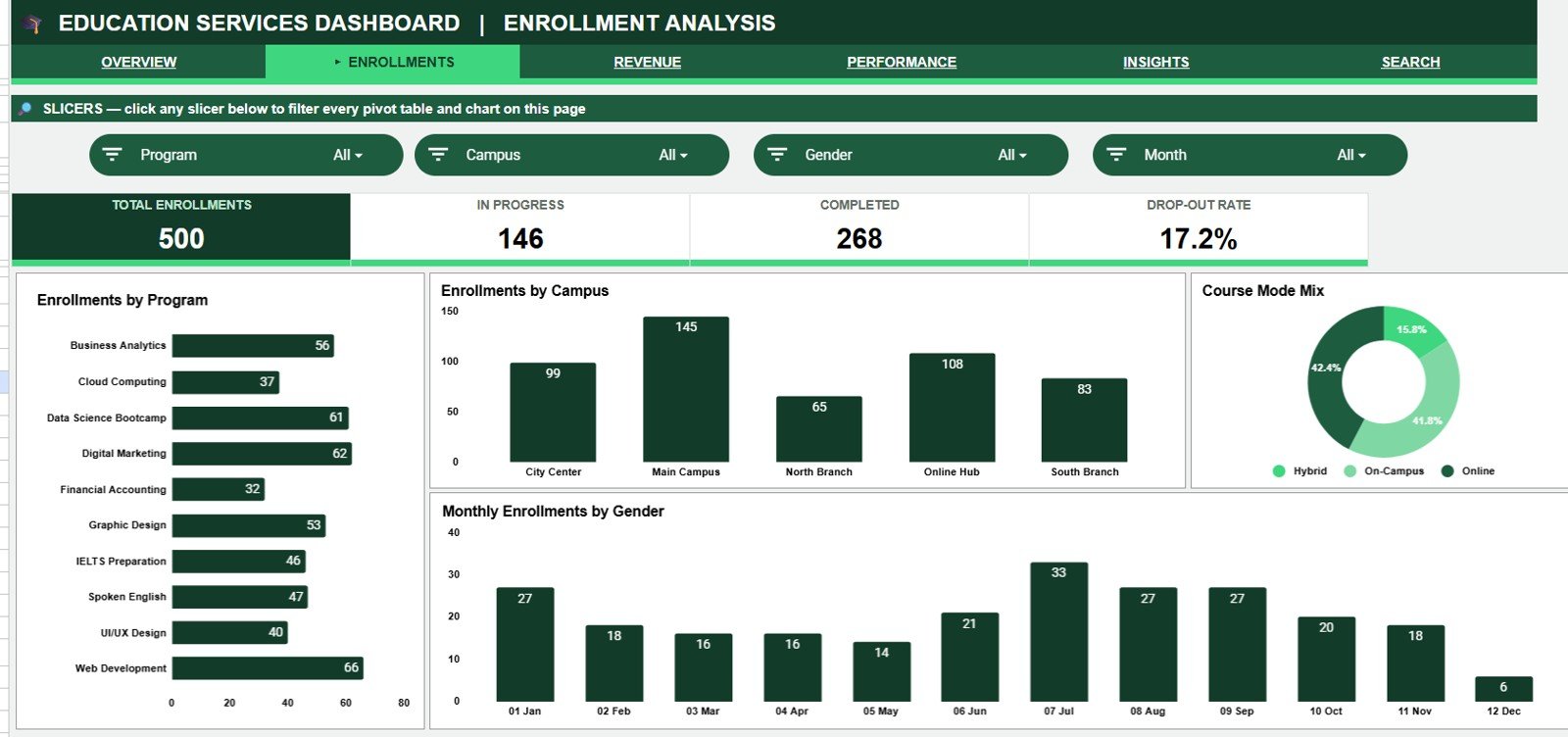Click the Campus slicer filter icon

click(438, 155)
